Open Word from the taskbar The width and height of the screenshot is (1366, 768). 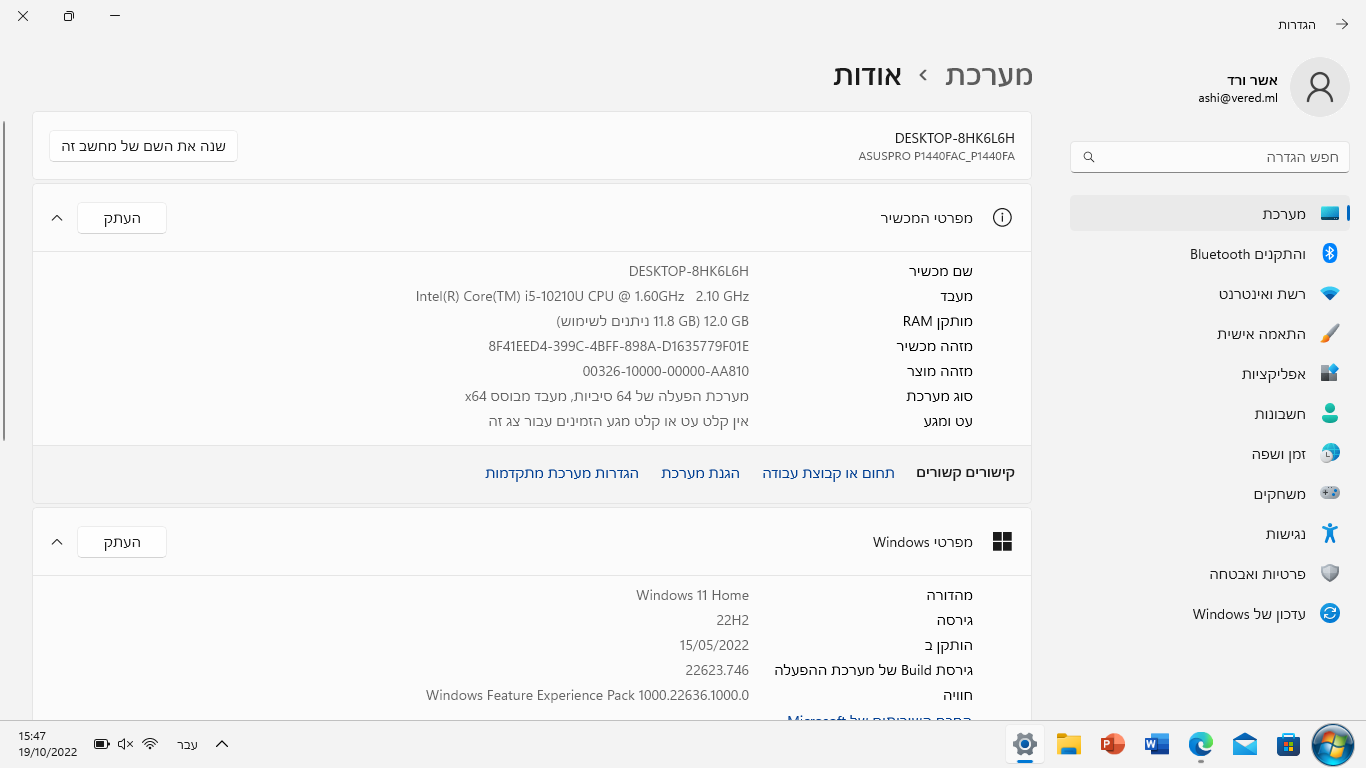pos(1156,744)
